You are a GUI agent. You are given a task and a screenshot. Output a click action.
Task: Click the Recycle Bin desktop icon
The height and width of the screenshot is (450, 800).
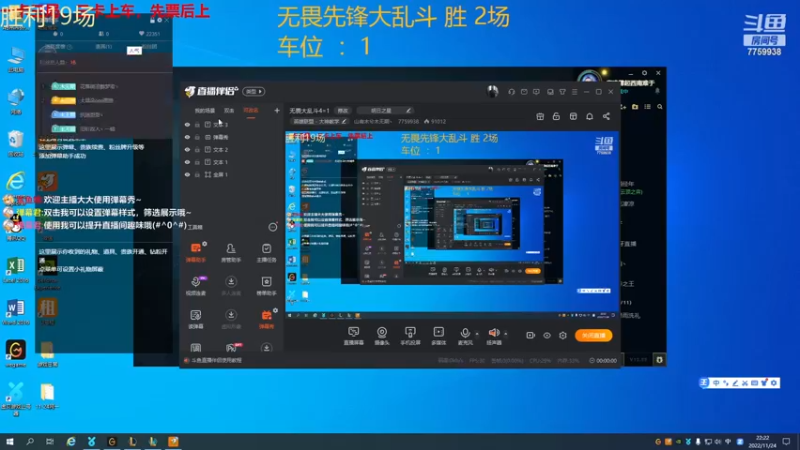point(15,143)
